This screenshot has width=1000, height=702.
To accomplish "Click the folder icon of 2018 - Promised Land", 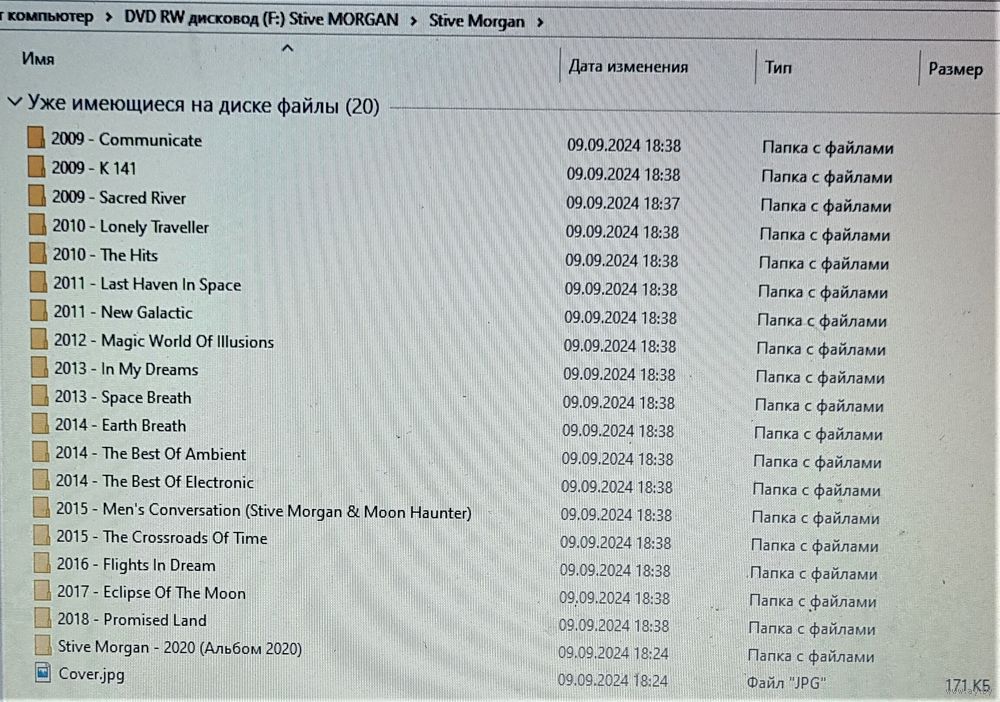I will click(x=43, y=617).
